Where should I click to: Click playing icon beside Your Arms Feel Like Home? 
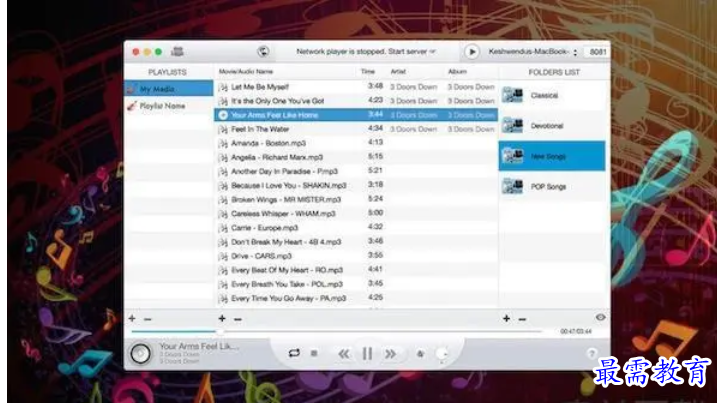pos(223,115)
